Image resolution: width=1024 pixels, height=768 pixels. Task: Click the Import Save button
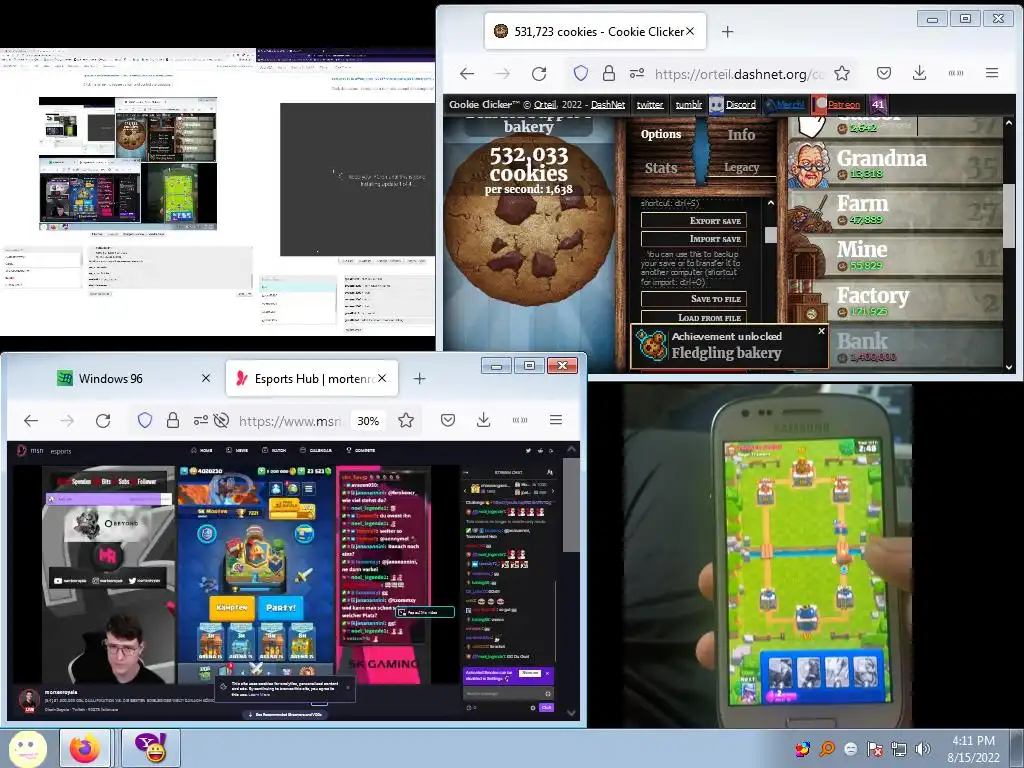694,239
